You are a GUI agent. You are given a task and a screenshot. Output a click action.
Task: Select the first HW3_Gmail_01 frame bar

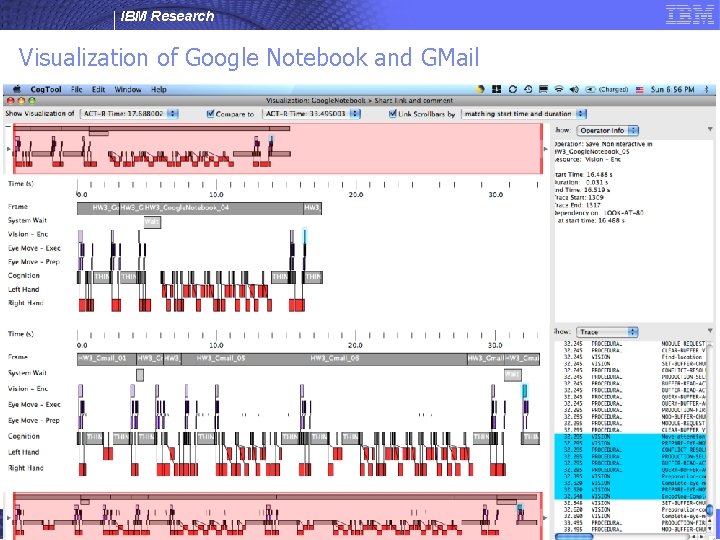click(x=107, y=359)
